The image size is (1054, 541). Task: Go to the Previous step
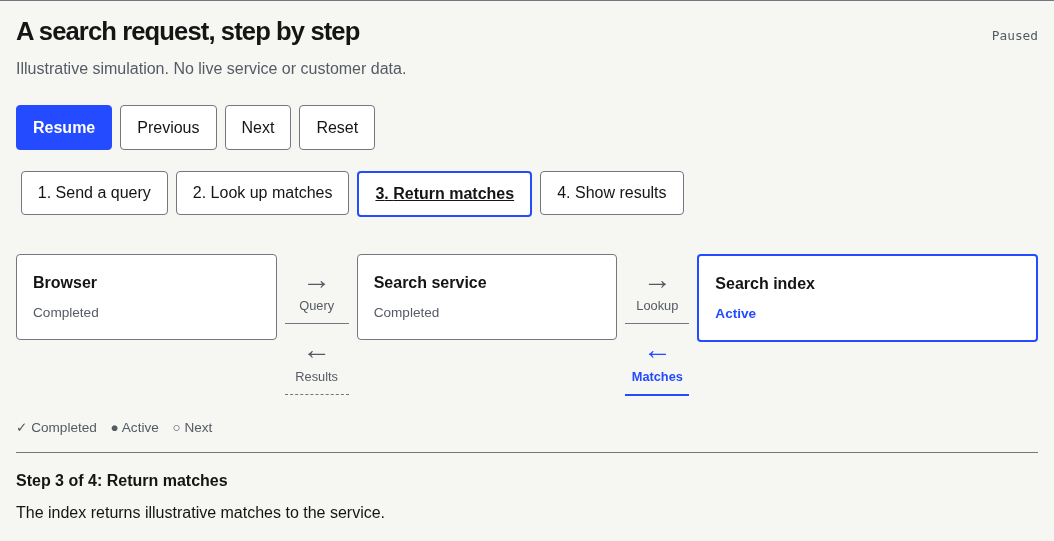168,127
